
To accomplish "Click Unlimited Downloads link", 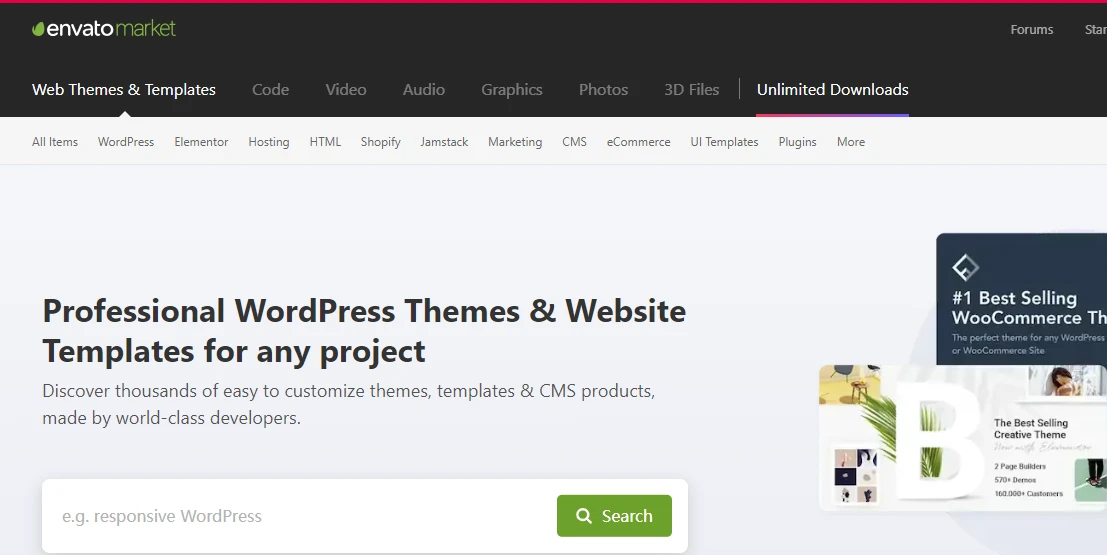I will 832,90.
